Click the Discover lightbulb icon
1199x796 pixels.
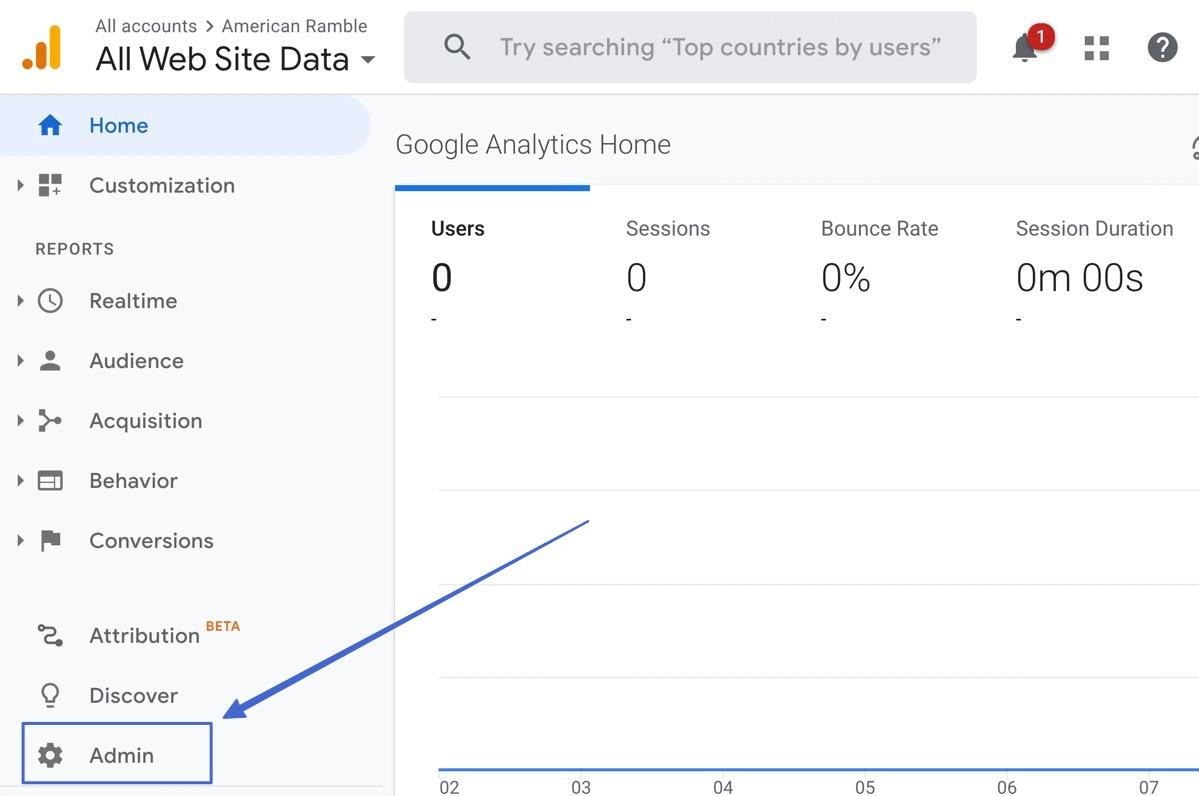(50, 695)
